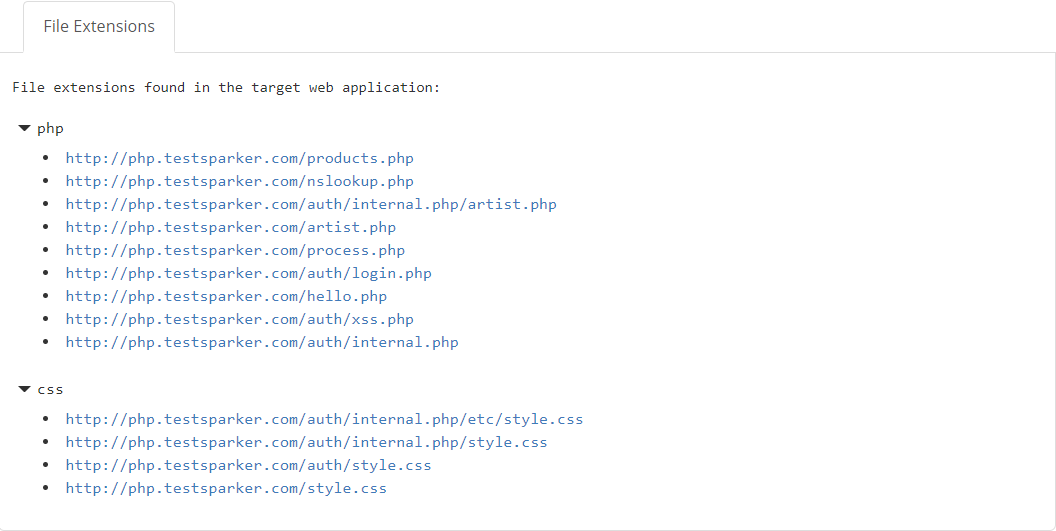Open the nslookup.php link

[x=239, y=181]
